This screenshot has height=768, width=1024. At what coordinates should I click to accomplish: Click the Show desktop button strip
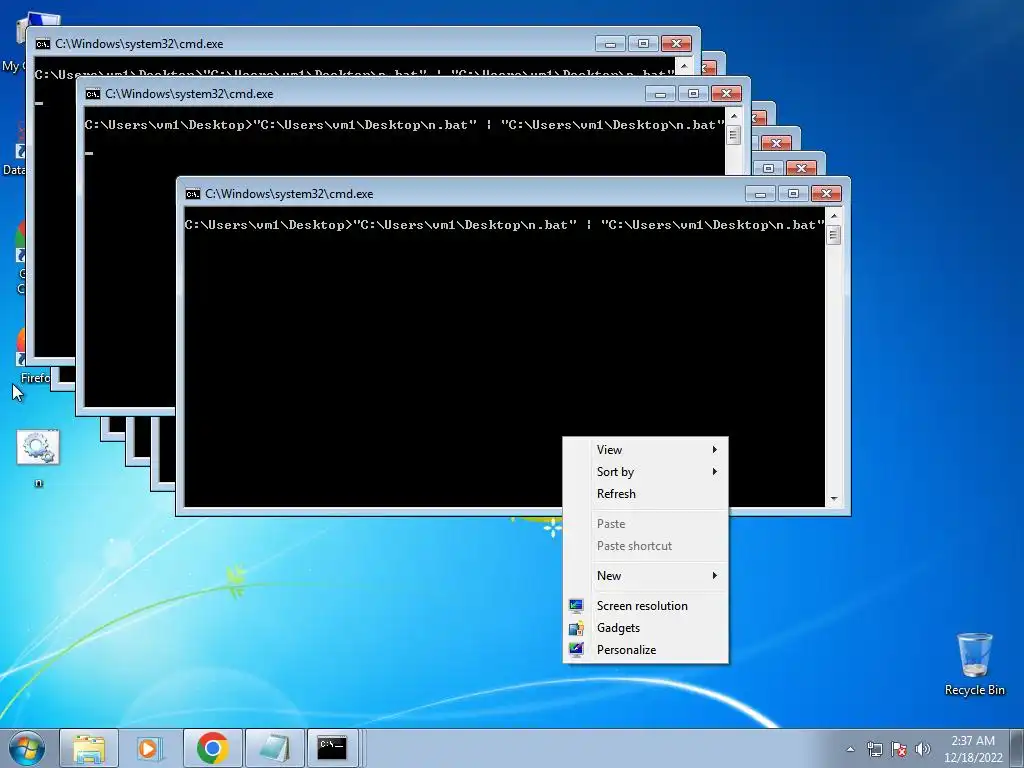click(1017, 748)
